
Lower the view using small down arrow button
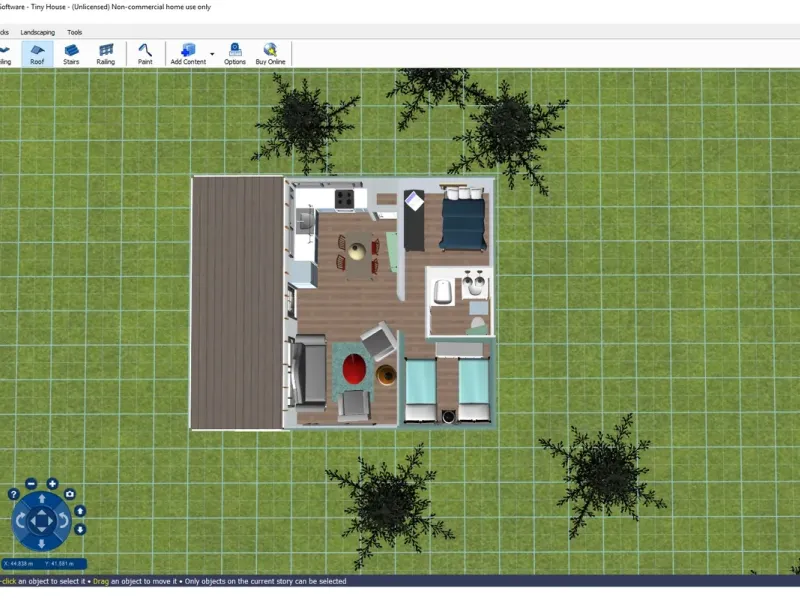click(80, 529)
